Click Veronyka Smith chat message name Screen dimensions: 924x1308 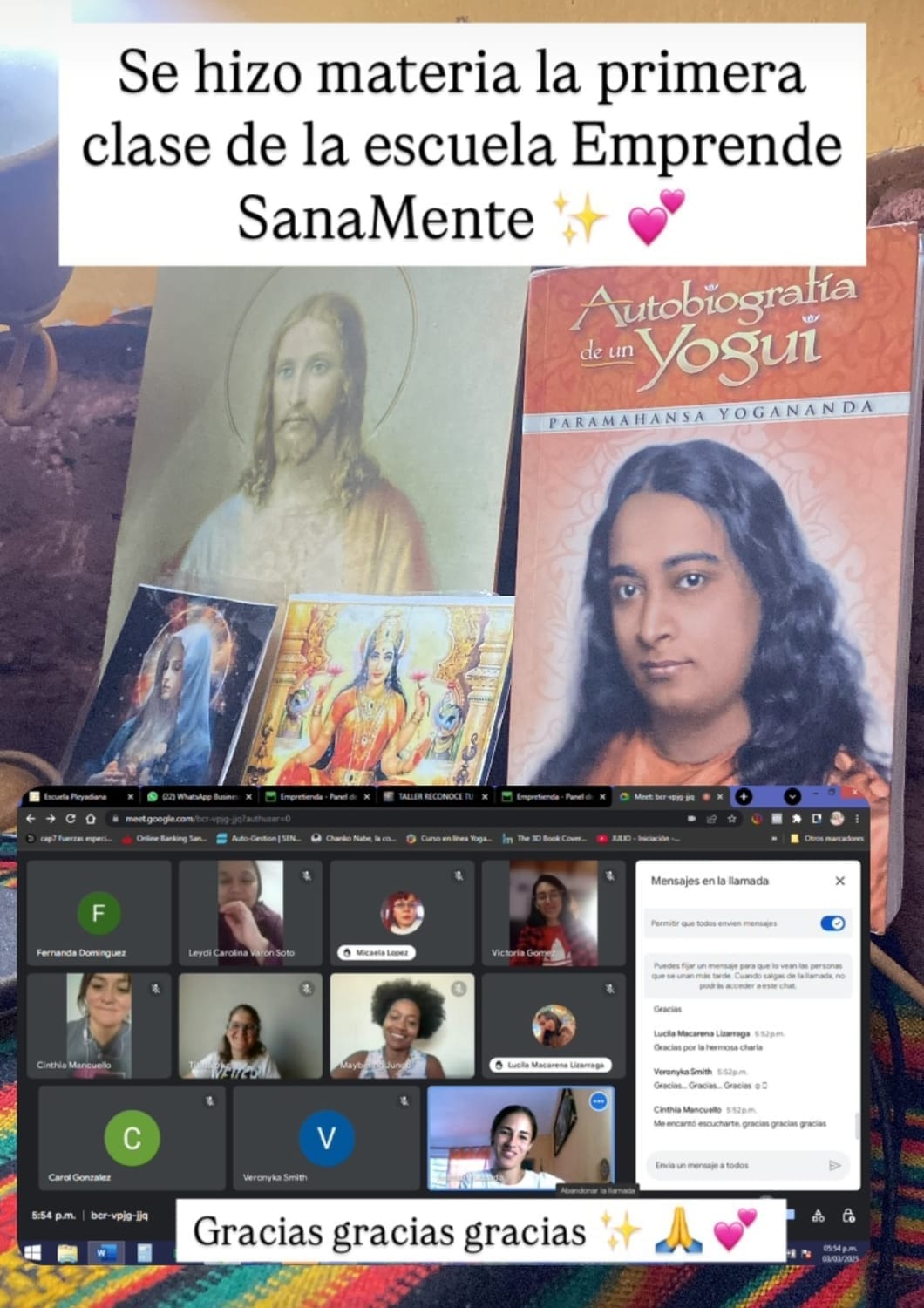tap(683, 1071)
